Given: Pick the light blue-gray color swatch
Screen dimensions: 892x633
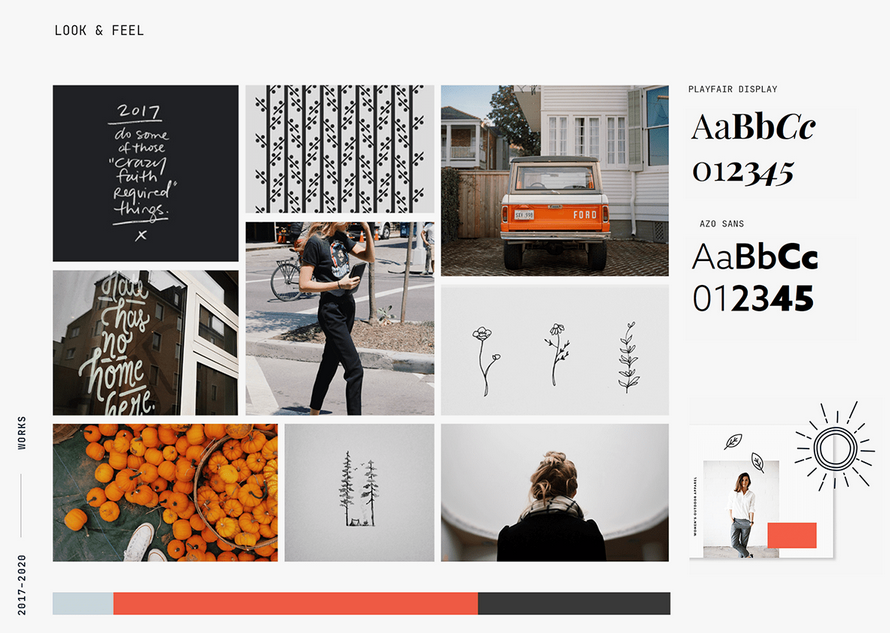Looking at the screenshot, I should [83, 603].
